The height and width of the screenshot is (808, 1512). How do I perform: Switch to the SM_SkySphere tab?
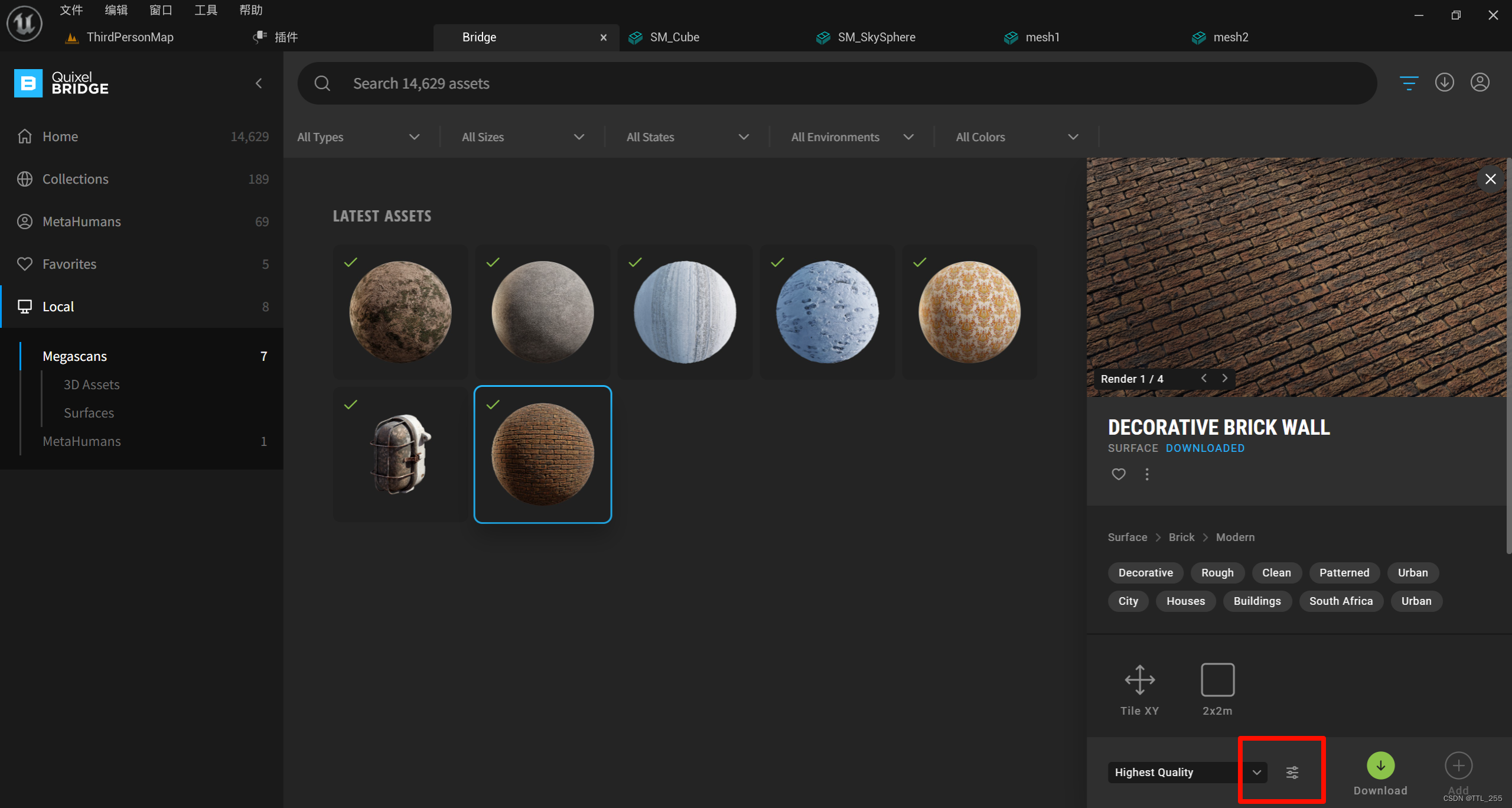click(876, 37)
